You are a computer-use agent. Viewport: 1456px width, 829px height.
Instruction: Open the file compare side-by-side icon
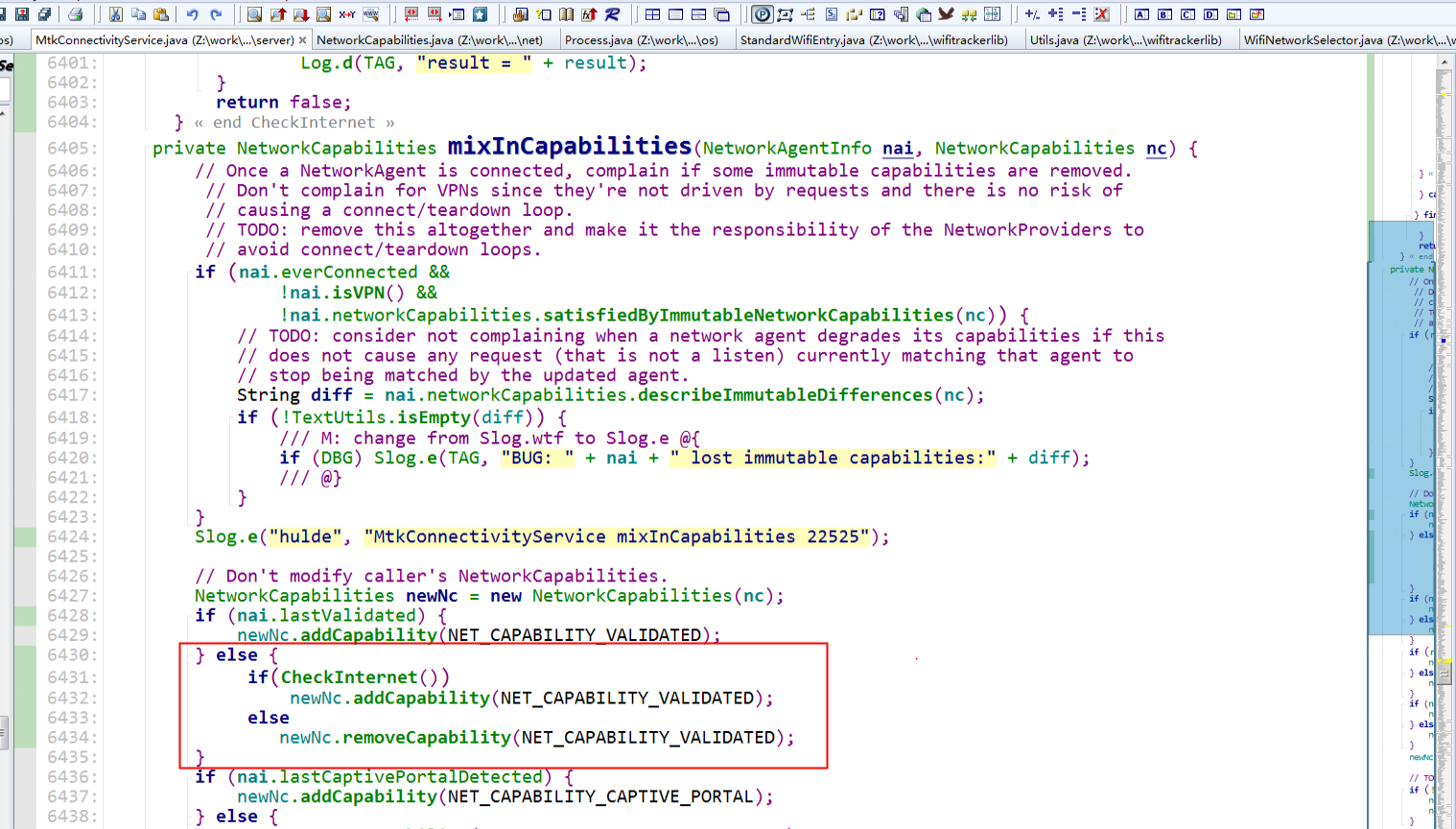point(992,14)
